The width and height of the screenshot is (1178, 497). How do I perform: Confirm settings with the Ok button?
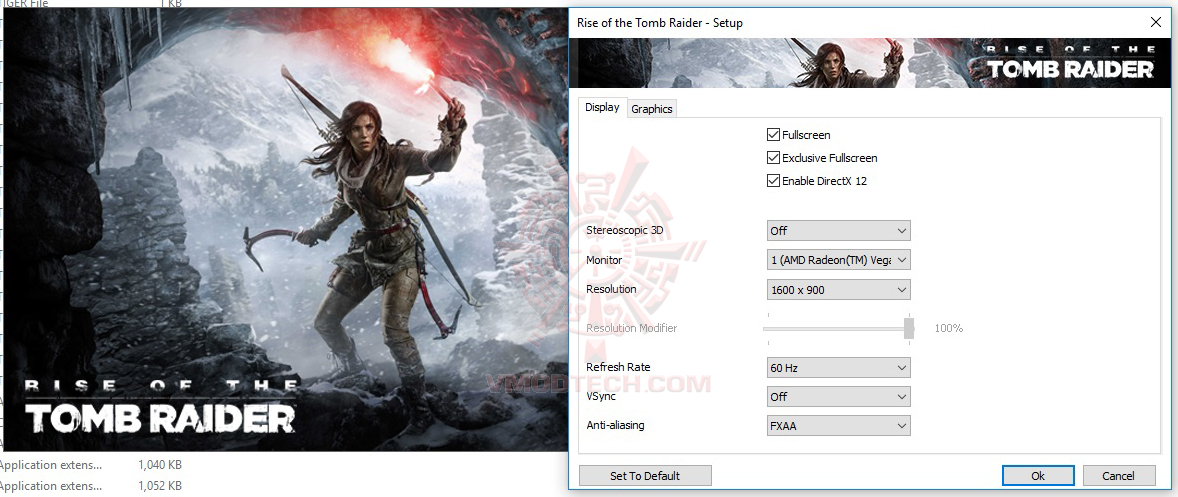pyautogui.click(x=1038, y=475)
